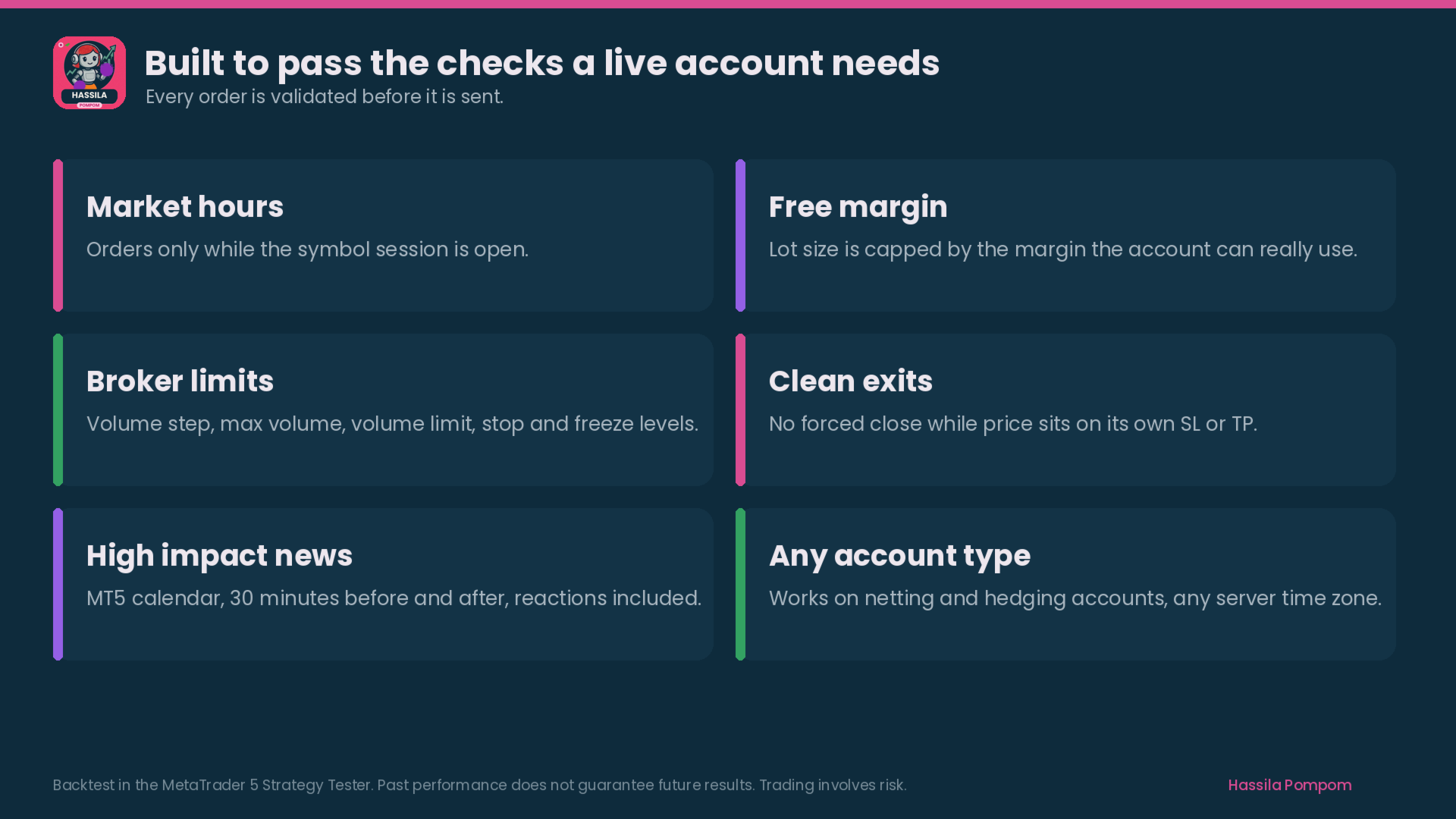
Task: Select the Free margin card heading
Action: coord(858,207)
